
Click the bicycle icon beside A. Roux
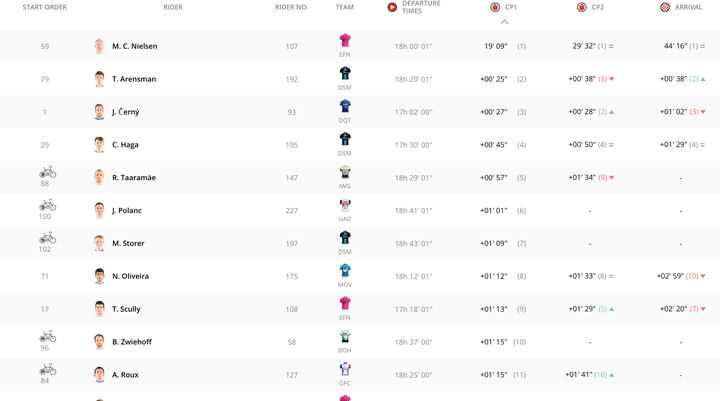pyautogui.click(x=47, y=369)
